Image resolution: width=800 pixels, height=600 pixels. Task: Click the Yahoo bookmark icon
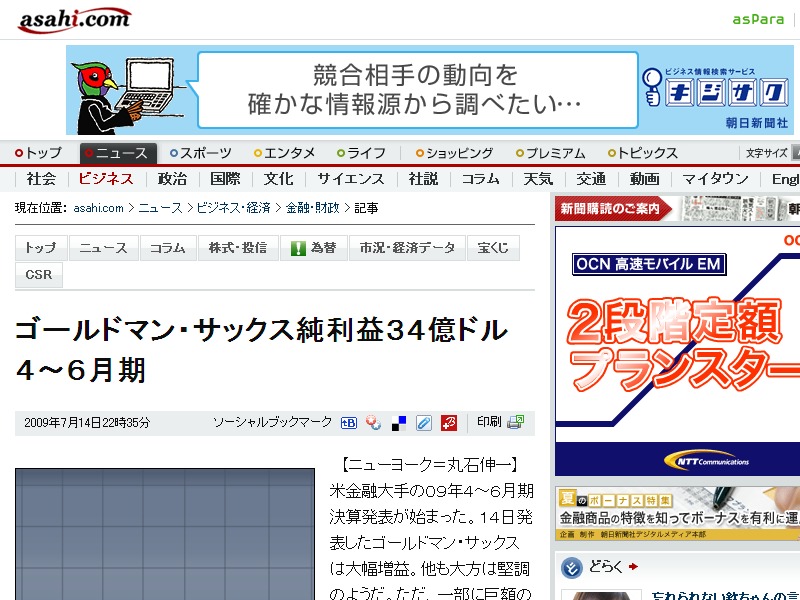pyautogui.click(x=373, y=423)
